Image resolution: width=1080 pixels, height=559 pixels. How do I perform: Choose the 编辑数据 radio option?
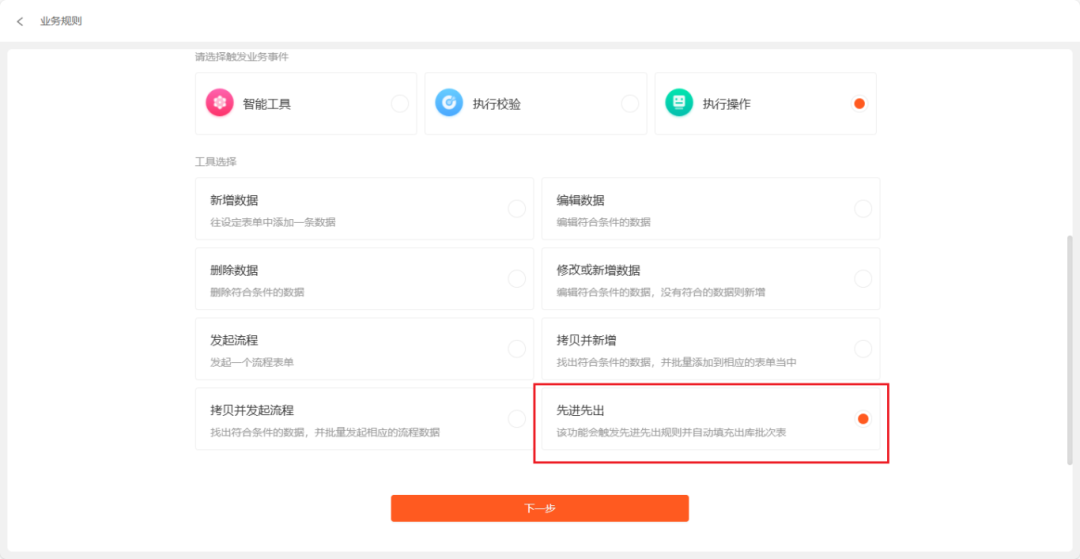[x=863, y=209]
